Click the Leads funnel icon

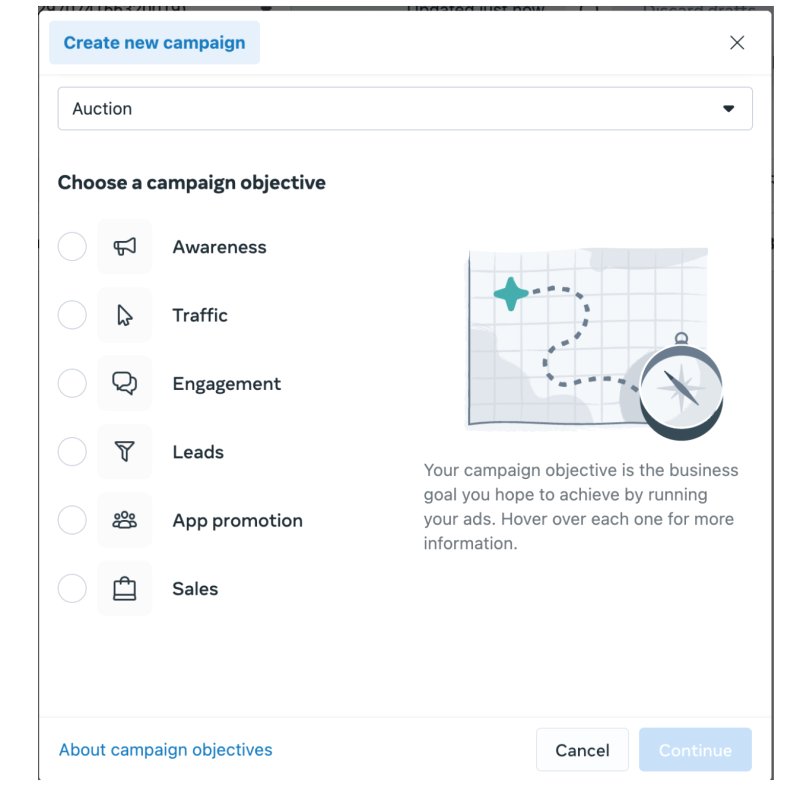(124, 452)
